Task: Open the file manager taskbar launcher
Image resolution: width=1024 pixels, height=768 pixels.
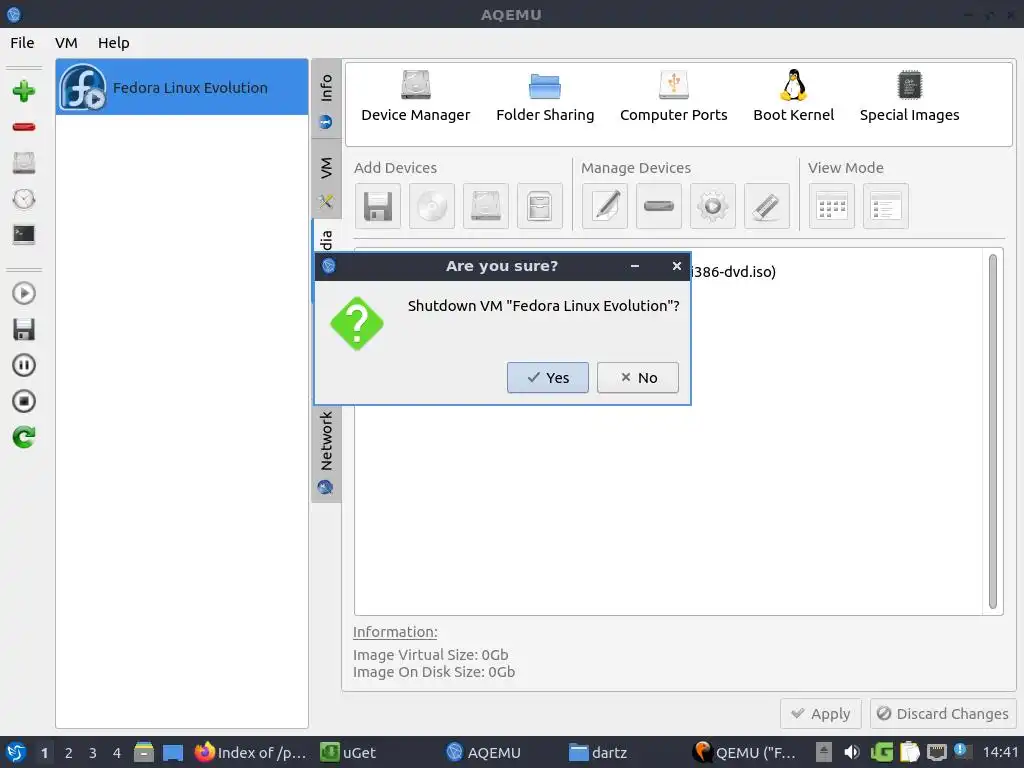Action: coord(144,752)
